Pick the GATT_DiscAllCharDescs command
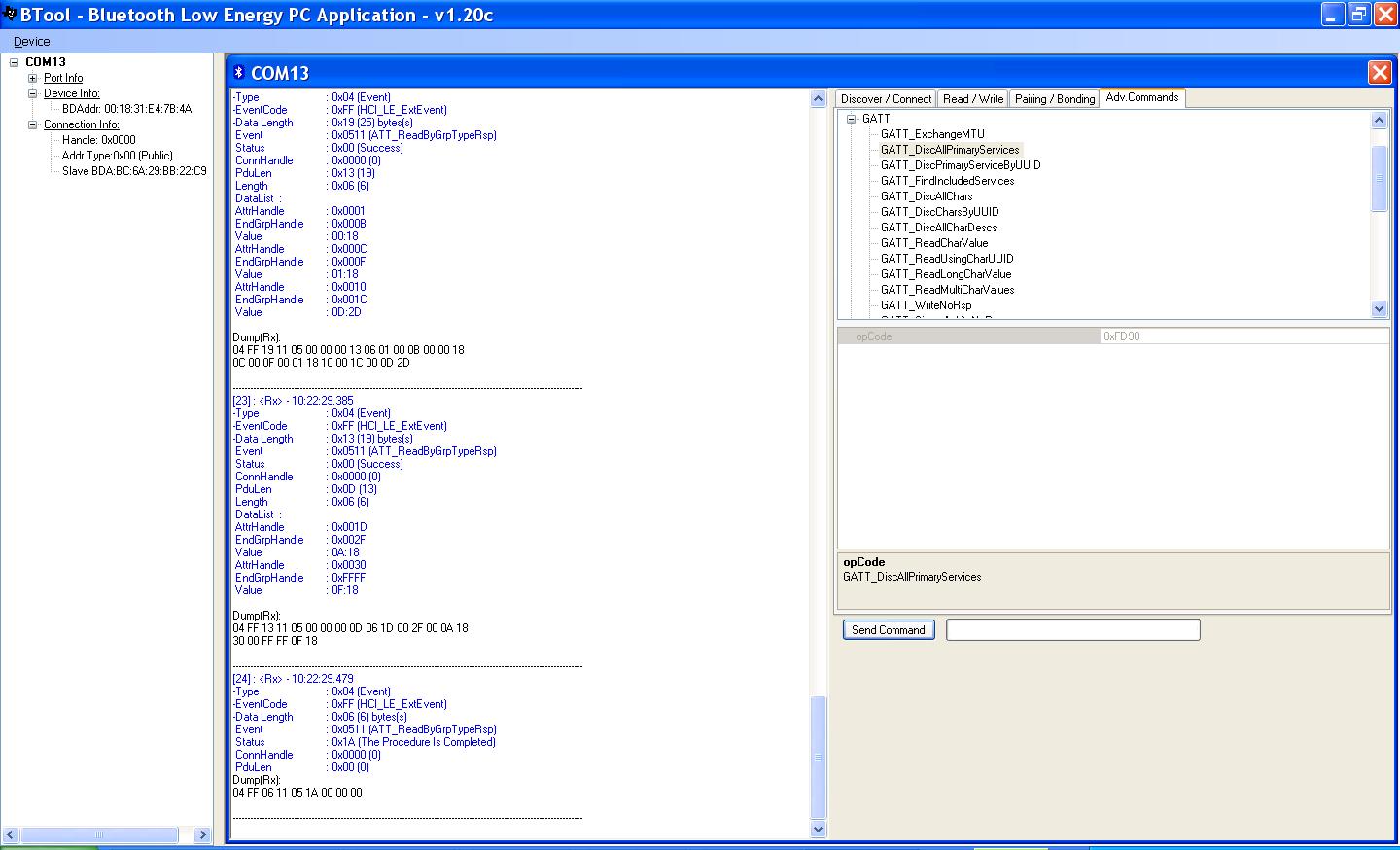This screenshot has width=1400, height=850. pyautogui.click(x=939, y=228)
